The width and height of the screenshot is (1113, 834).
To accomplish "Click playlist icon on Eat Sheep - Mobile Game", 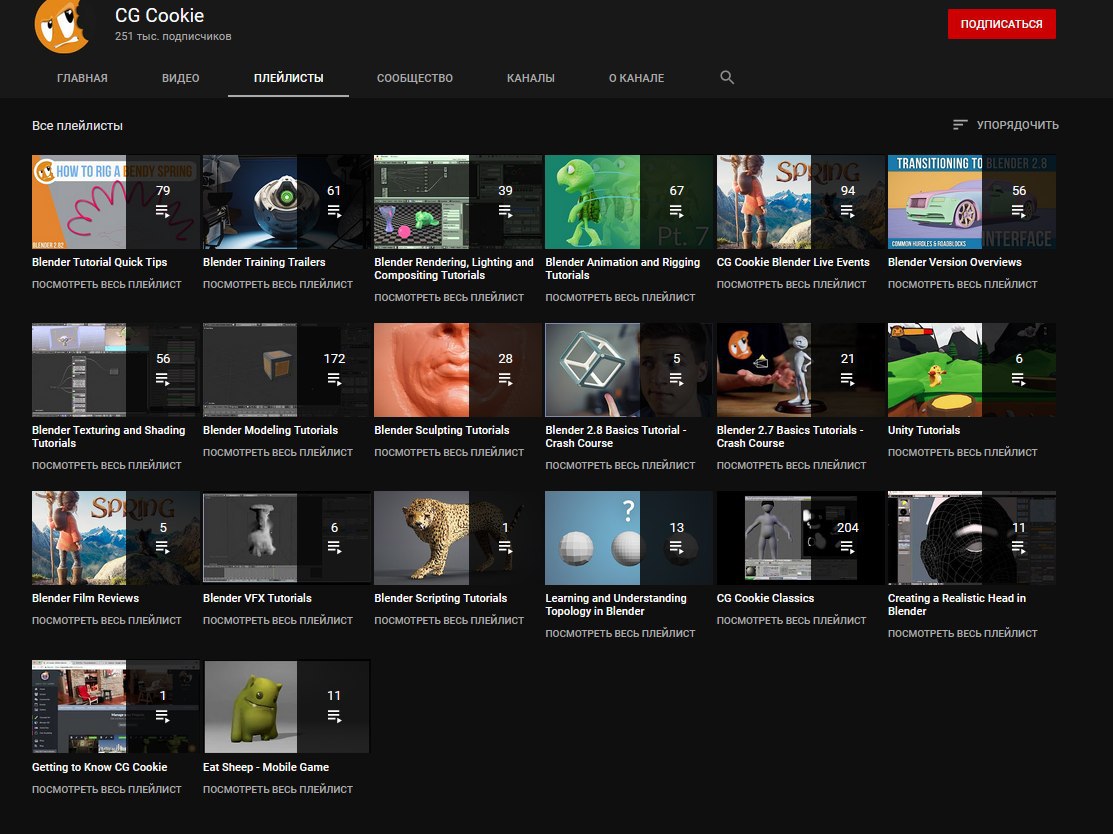I will click(x=334, y=717).
